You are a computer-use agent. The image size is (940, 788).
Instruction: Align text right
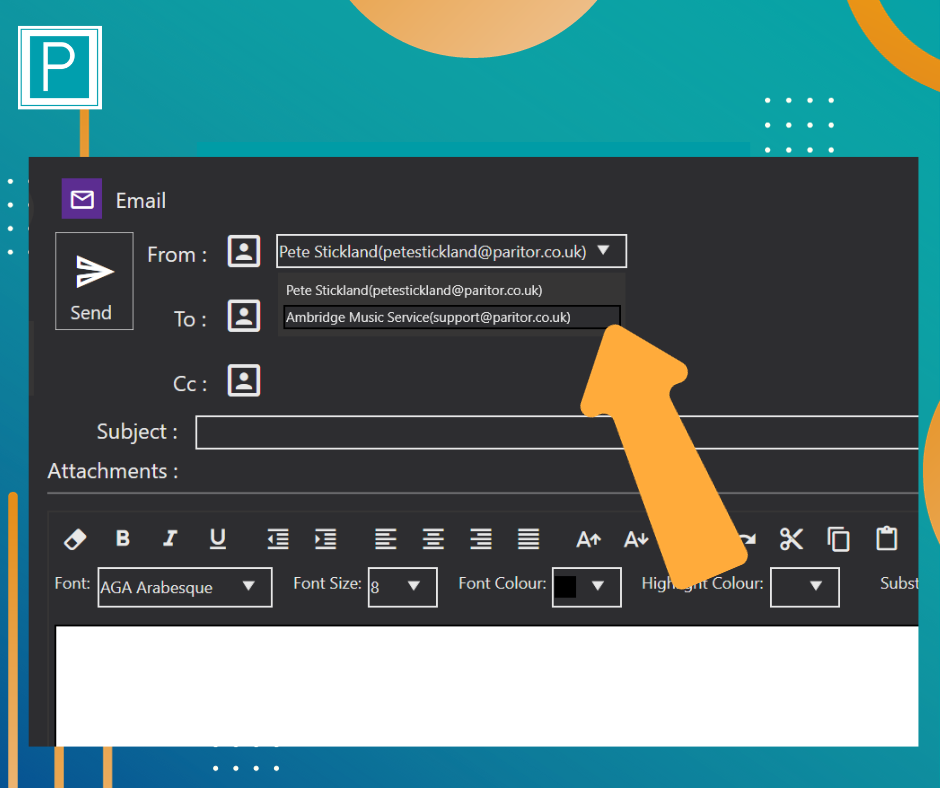[x=481, y=539]
